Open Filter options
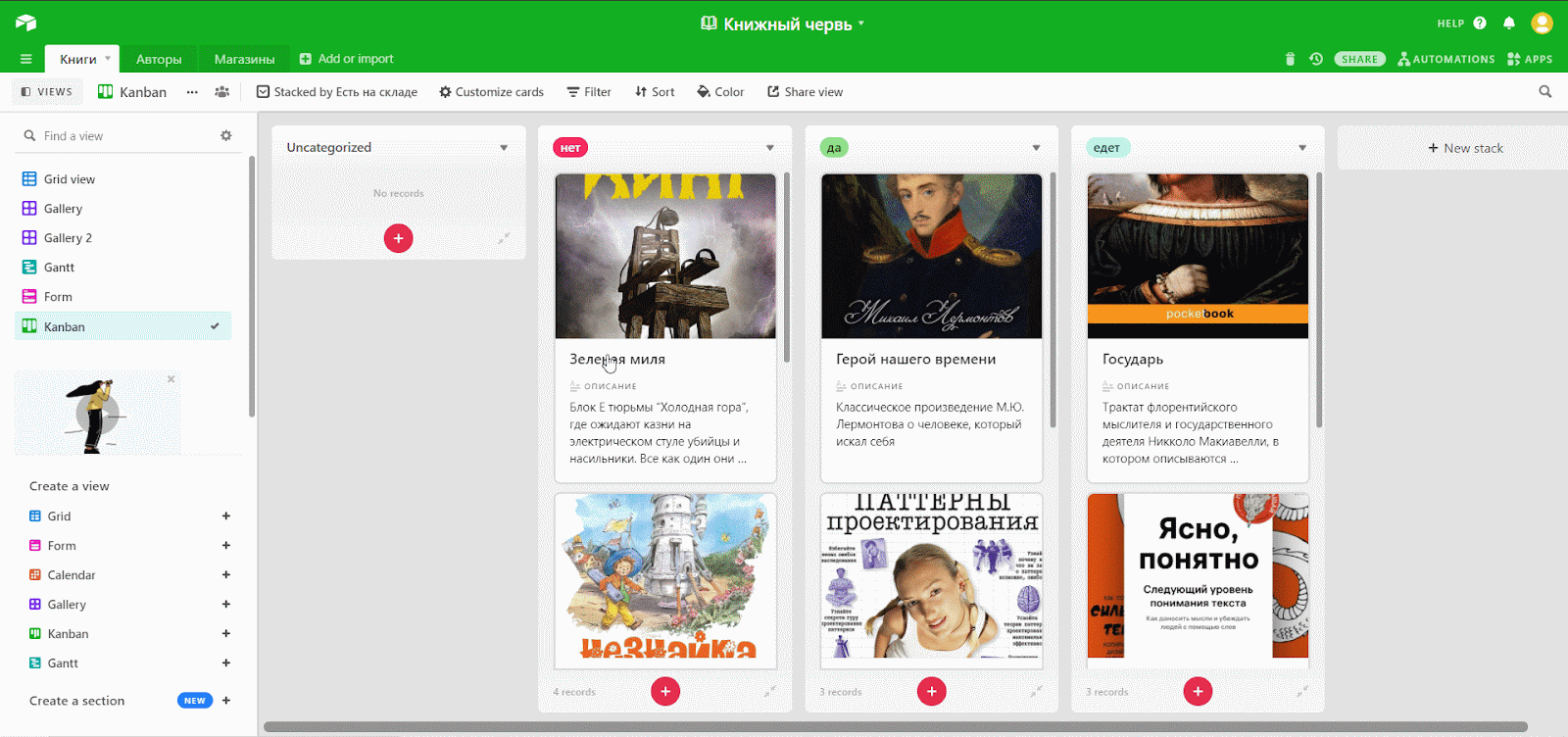 589,92
